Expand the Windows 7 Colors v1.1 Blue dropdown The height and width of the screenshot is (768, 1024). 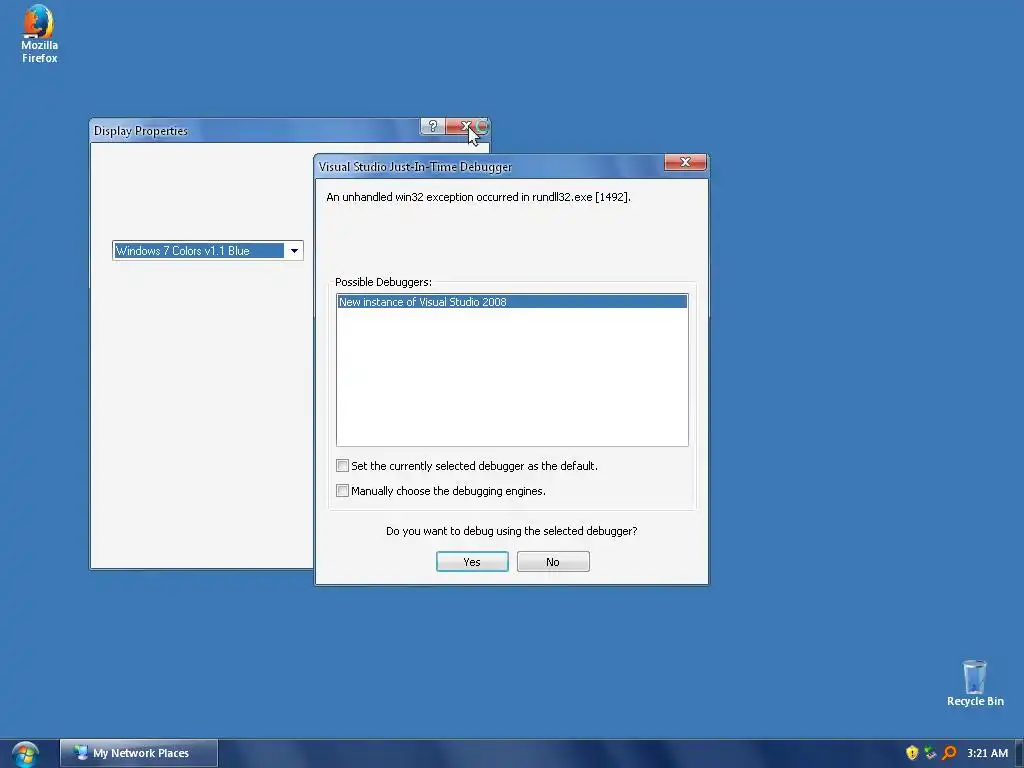click(x=295, y=251)
